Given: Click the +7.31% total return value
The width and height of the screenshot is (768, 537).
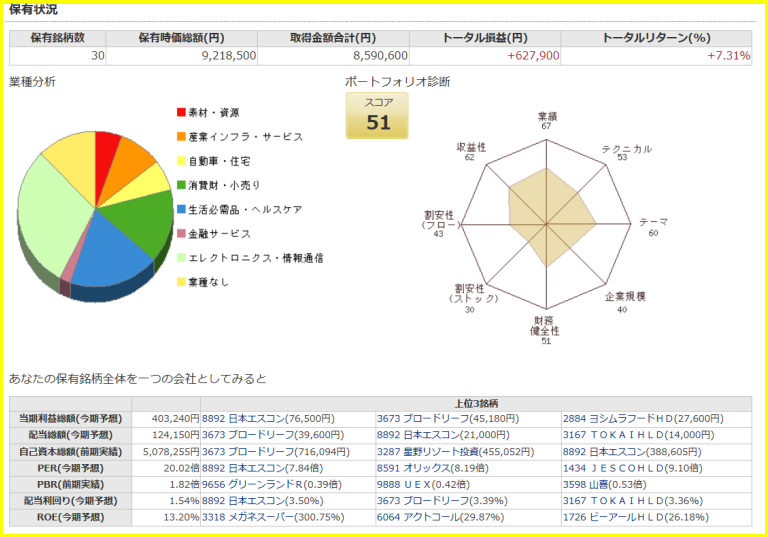Looking at the screenshot, I should (x=728, y=56).
